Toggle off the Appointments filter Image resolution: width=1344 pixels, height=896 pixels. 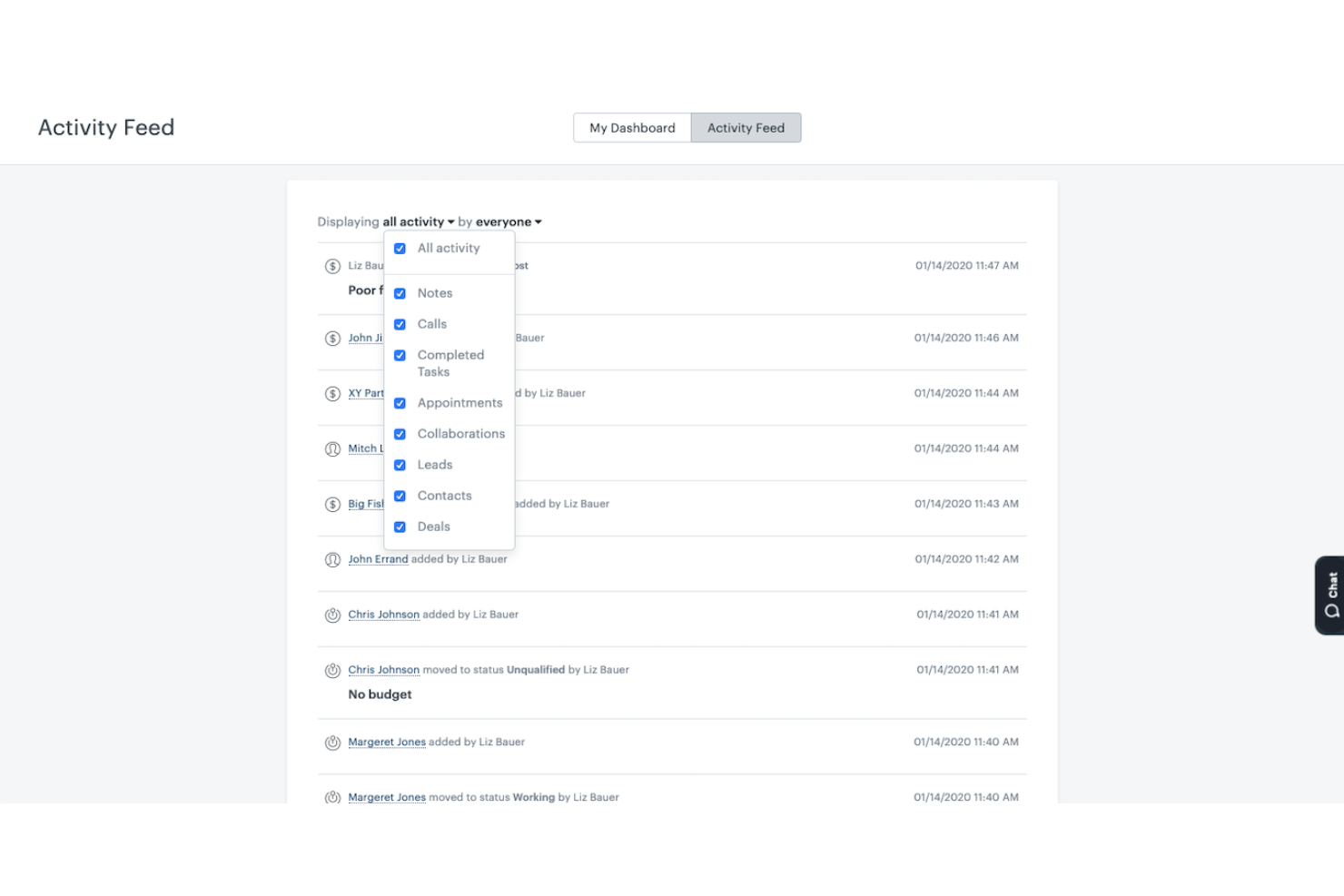[400, 403]
